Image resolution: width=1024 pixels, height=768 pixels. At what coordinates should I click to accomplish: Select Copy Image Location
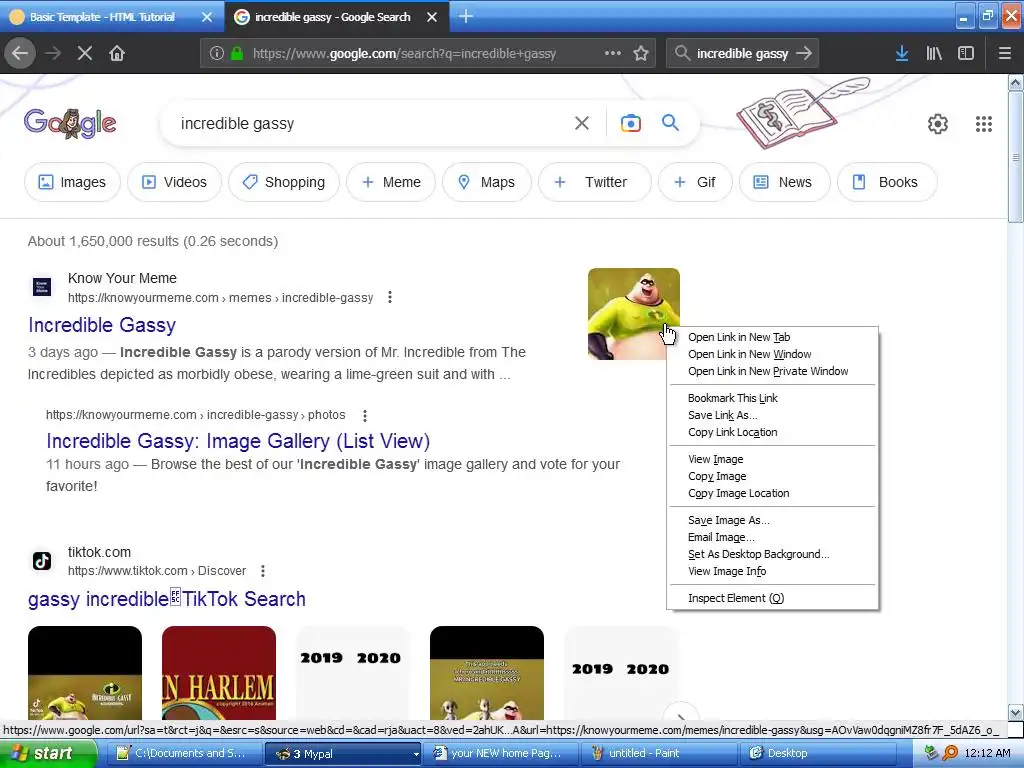point(772,493)
